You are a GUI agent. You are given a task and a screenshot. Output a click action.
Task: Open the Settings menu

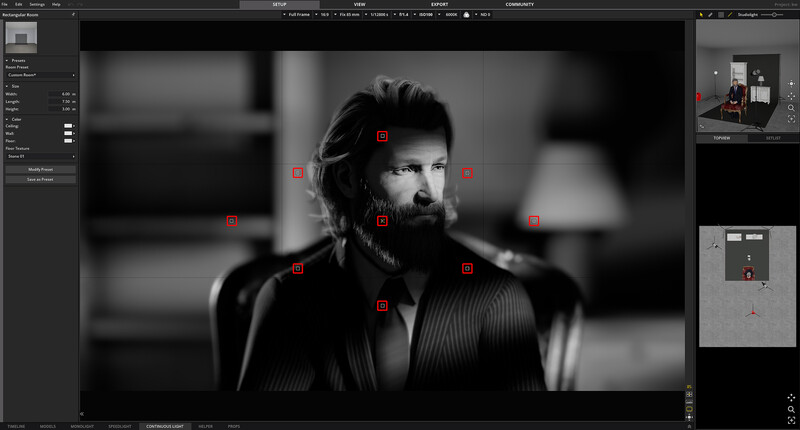[37, 4]
